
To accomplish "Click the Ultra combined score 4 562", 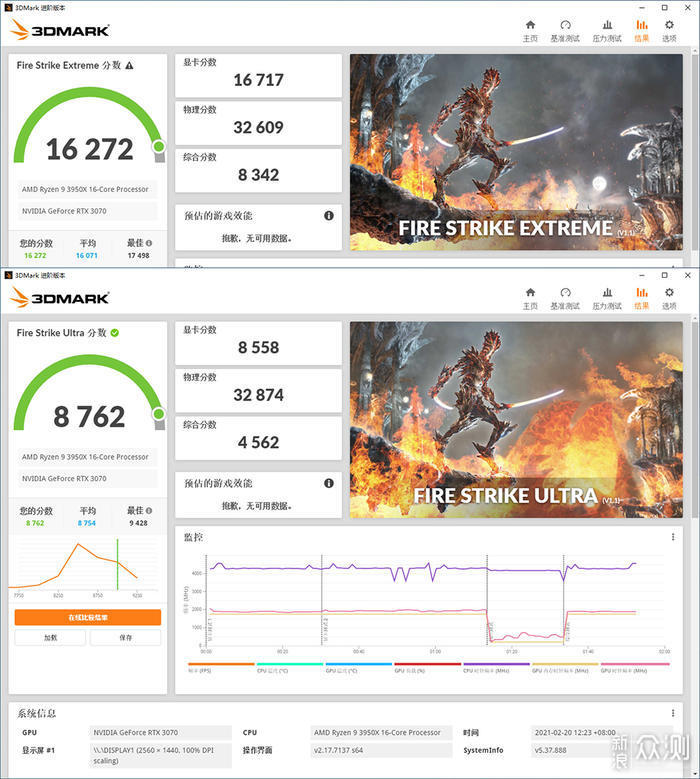I will coord(258,442).
